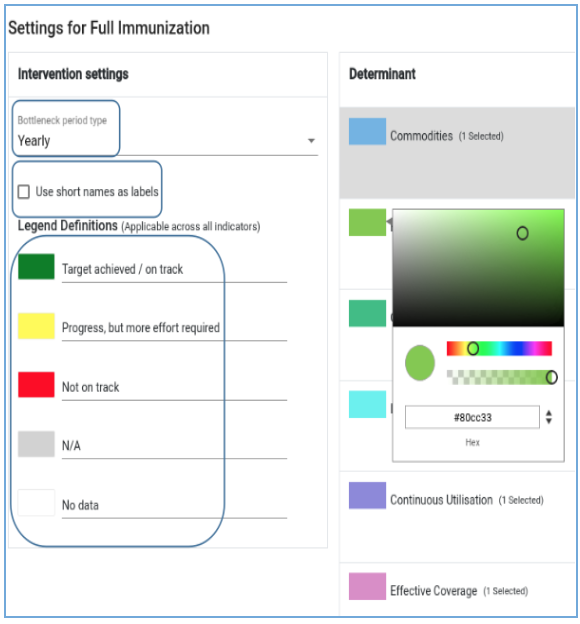Click the teal green determinant swatch
This screenshot has height=624, width=580.
(367, 314)
